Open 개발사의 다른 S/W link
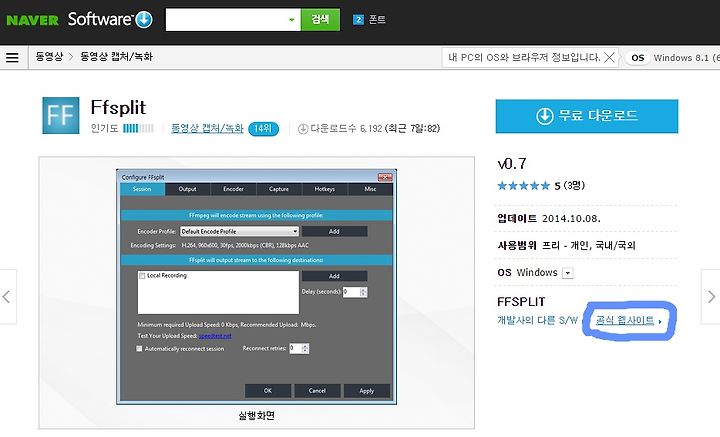The height and width of the screenshot is (437, 720). [x=537, y=320]
